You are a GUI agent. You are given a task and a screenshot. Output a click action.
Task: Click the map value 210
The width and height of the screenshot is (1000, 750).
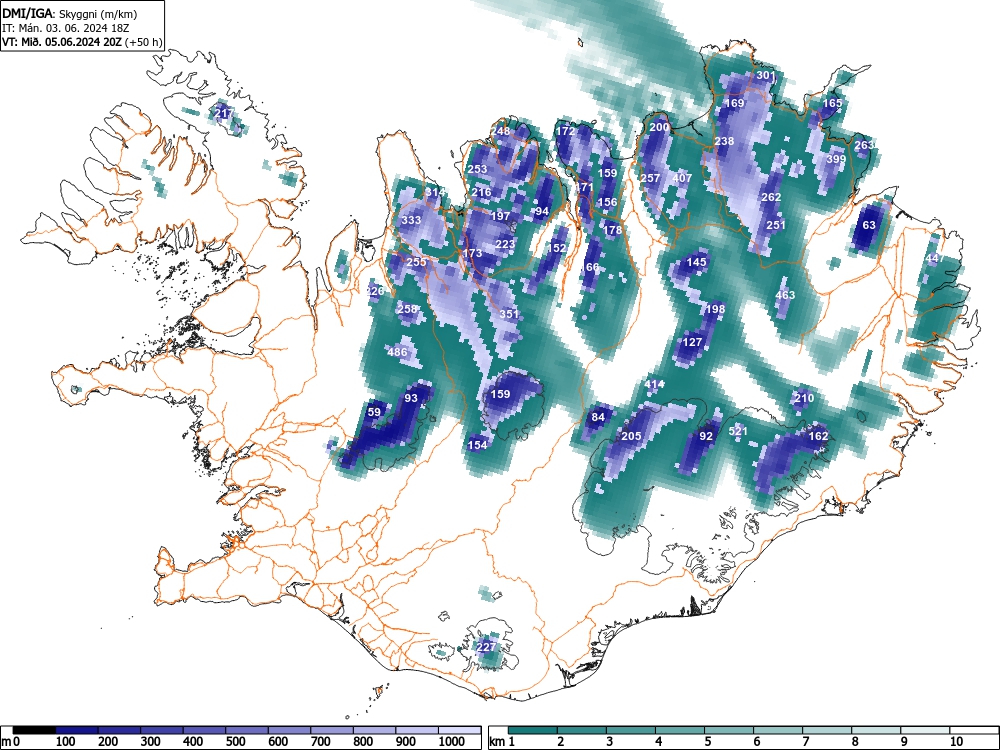click(804, 398)
